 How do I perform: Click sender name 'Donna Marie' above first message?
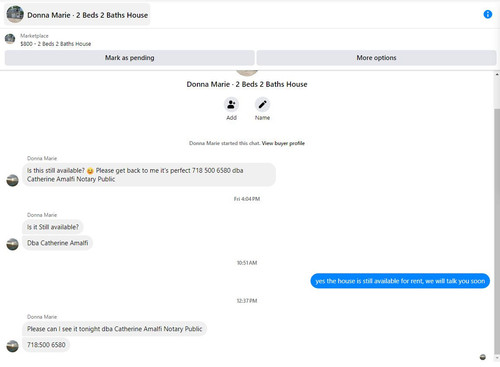pos(42,158)
